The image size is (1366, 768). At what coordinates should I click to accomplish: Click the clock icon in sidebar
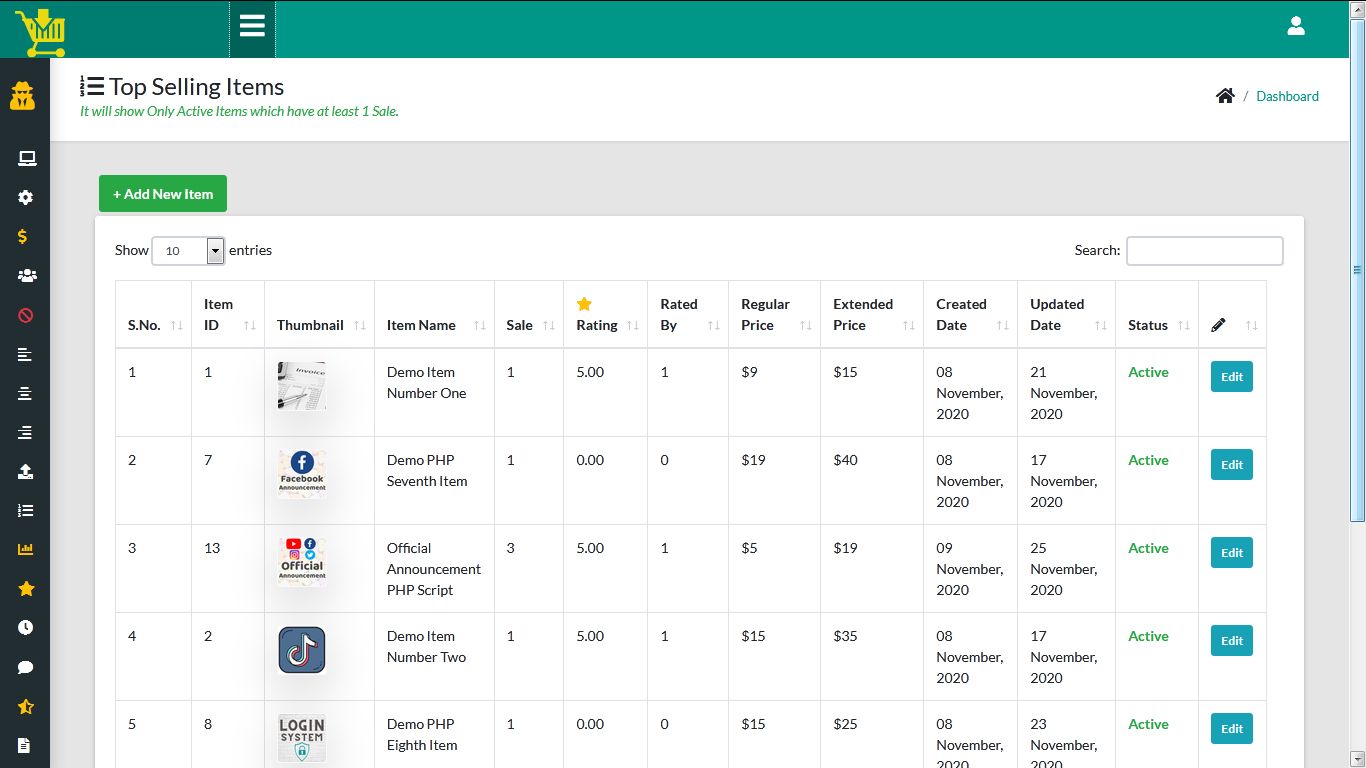click(x=26, y=628)
